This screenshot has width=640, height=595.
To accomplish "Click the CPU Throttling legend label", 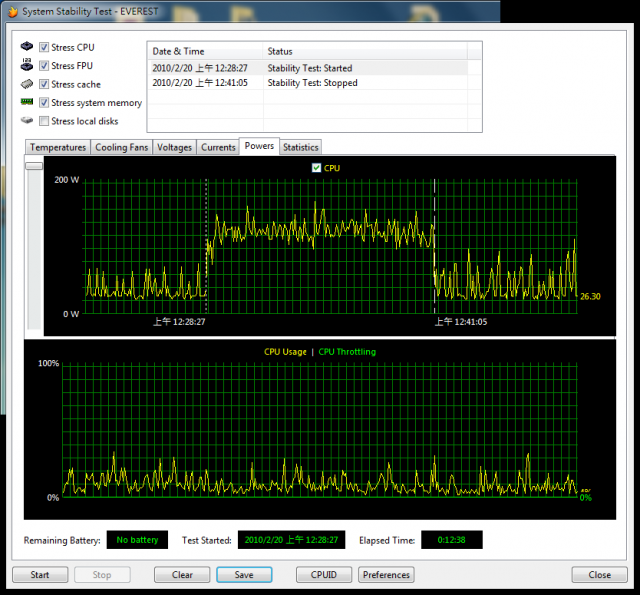I will [x=347, y=352].
